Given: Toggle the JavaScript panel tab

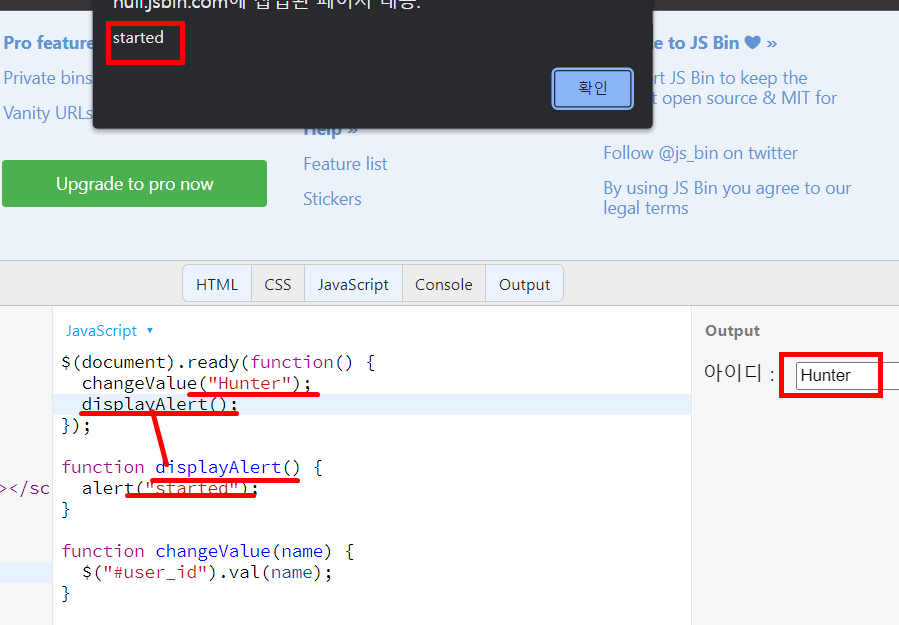Looking at the screenshot, I should [x=353, y=283].
